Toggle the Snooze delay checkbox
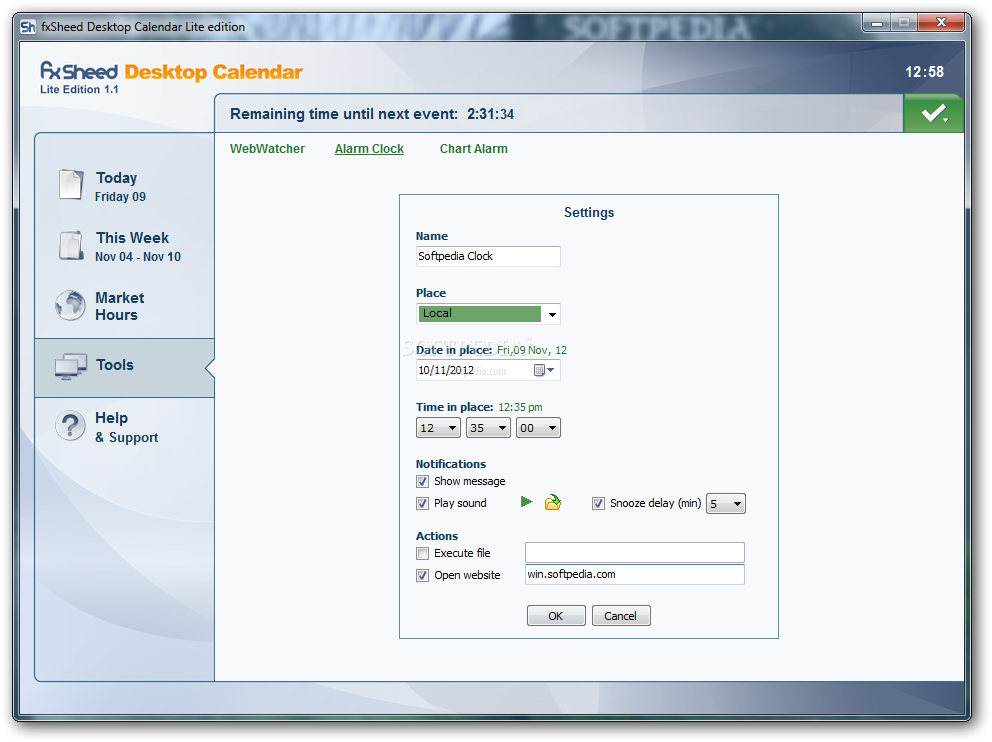 point(598,504)
